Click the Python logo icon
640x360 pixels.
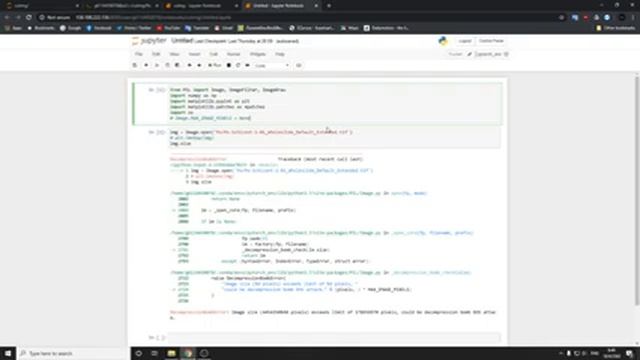click(443, 41)
